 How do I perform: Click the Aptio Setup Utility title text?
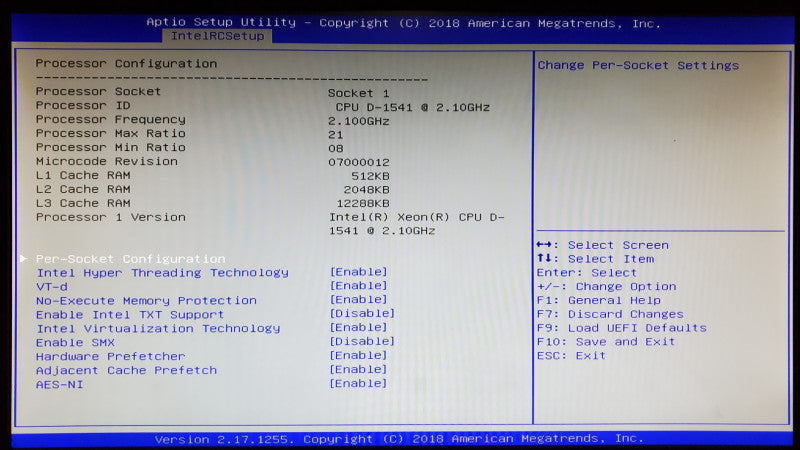(403, 23)
